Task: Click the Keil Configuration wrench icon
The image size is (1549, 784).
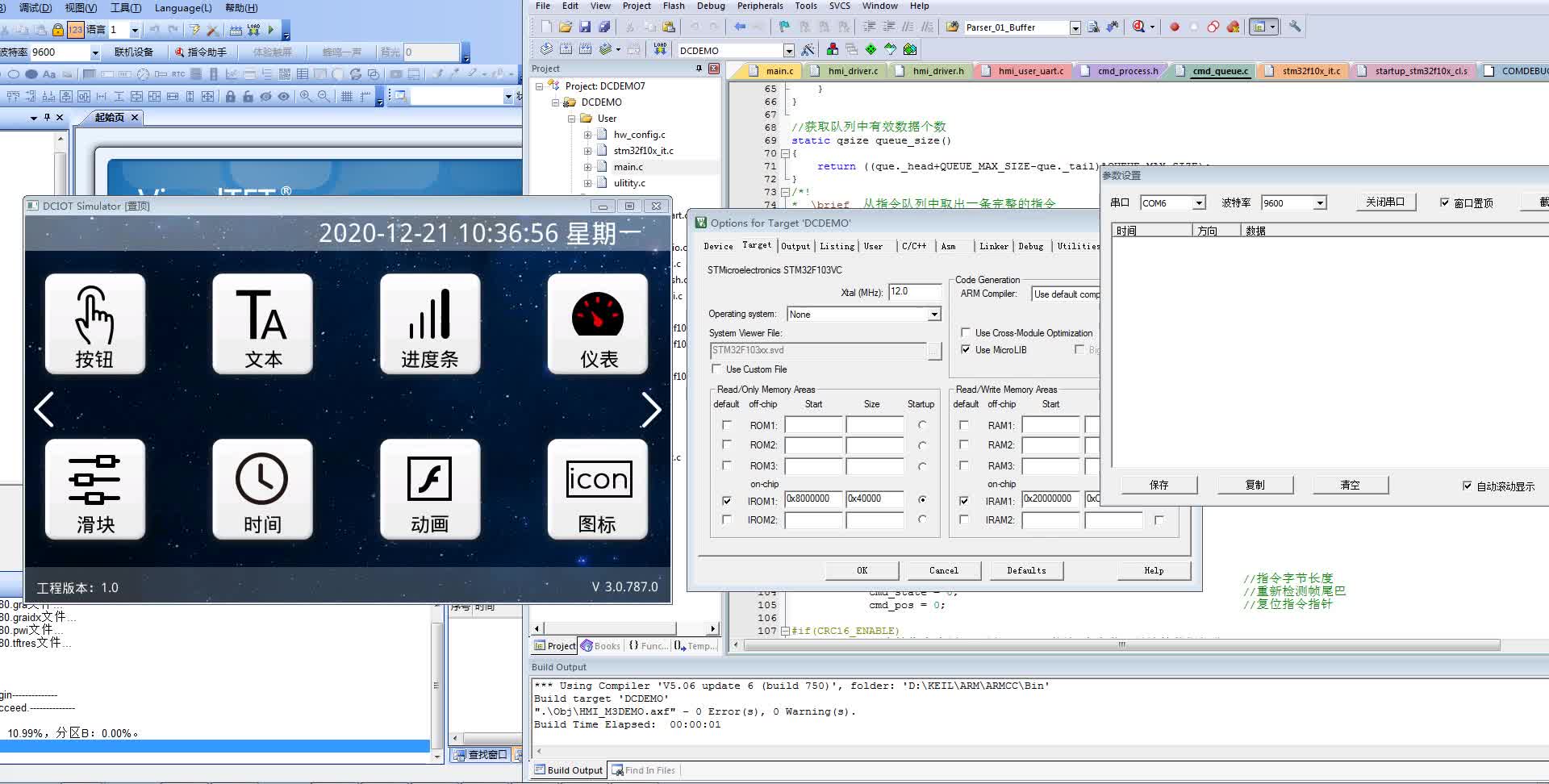Action: click(x=1295, y=27)
